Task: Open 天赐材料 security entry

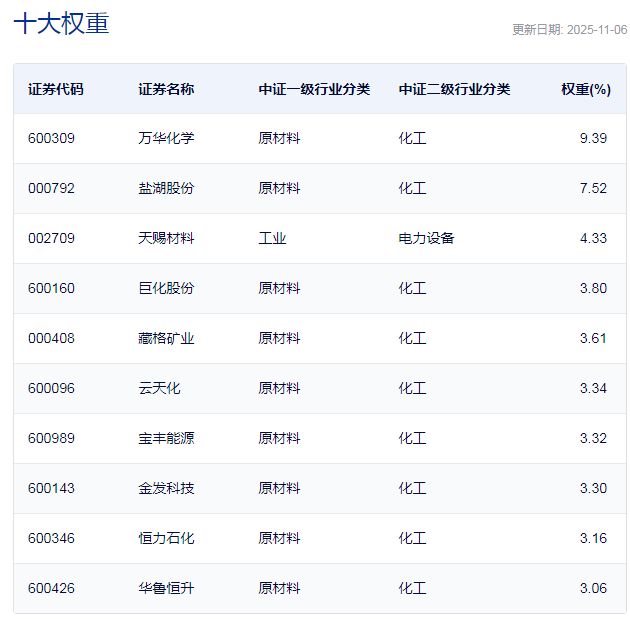Action: pyautogui.click(x=166, y=238)
